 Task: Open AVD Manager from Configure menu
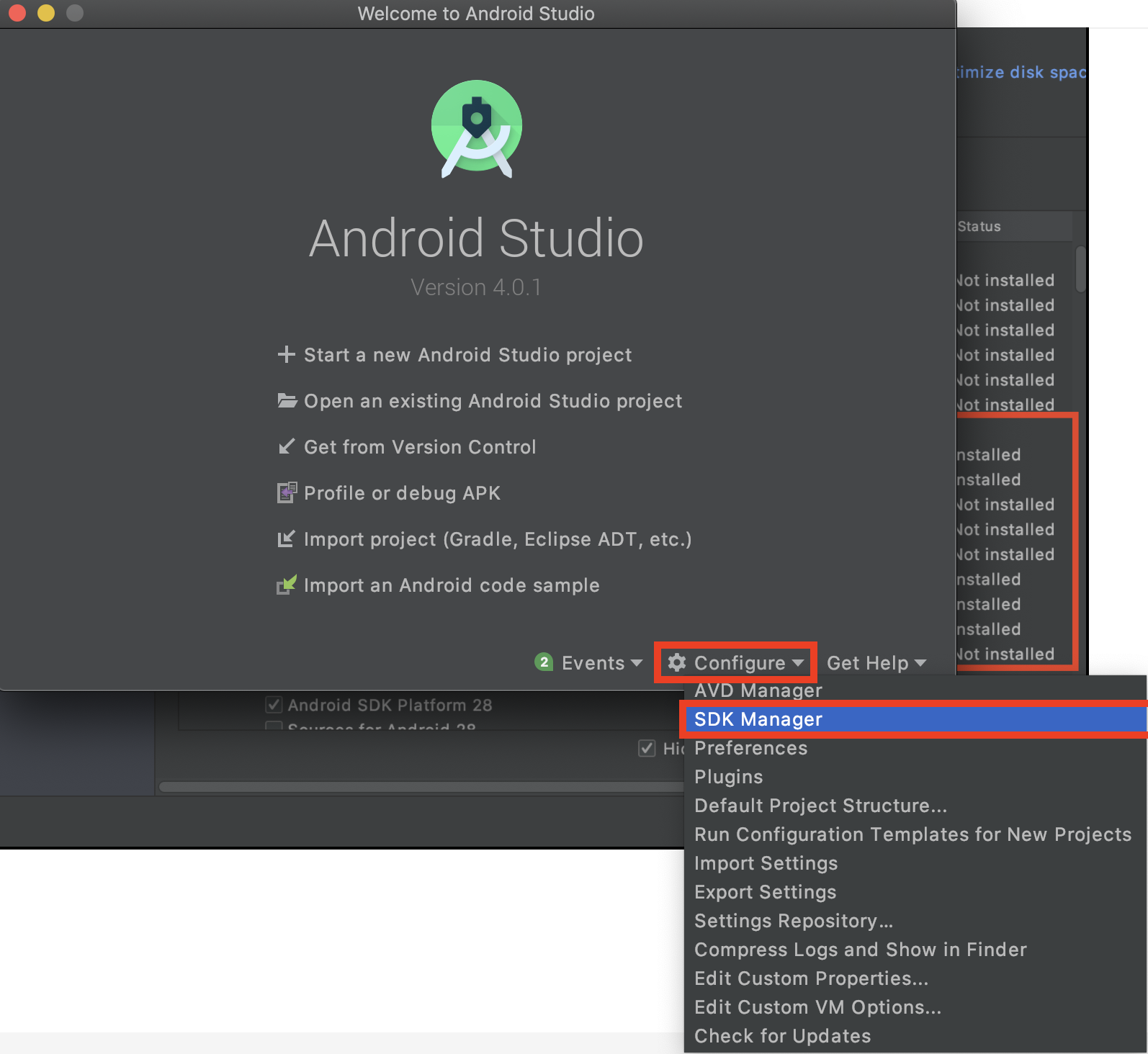click(x=915, y=690)
